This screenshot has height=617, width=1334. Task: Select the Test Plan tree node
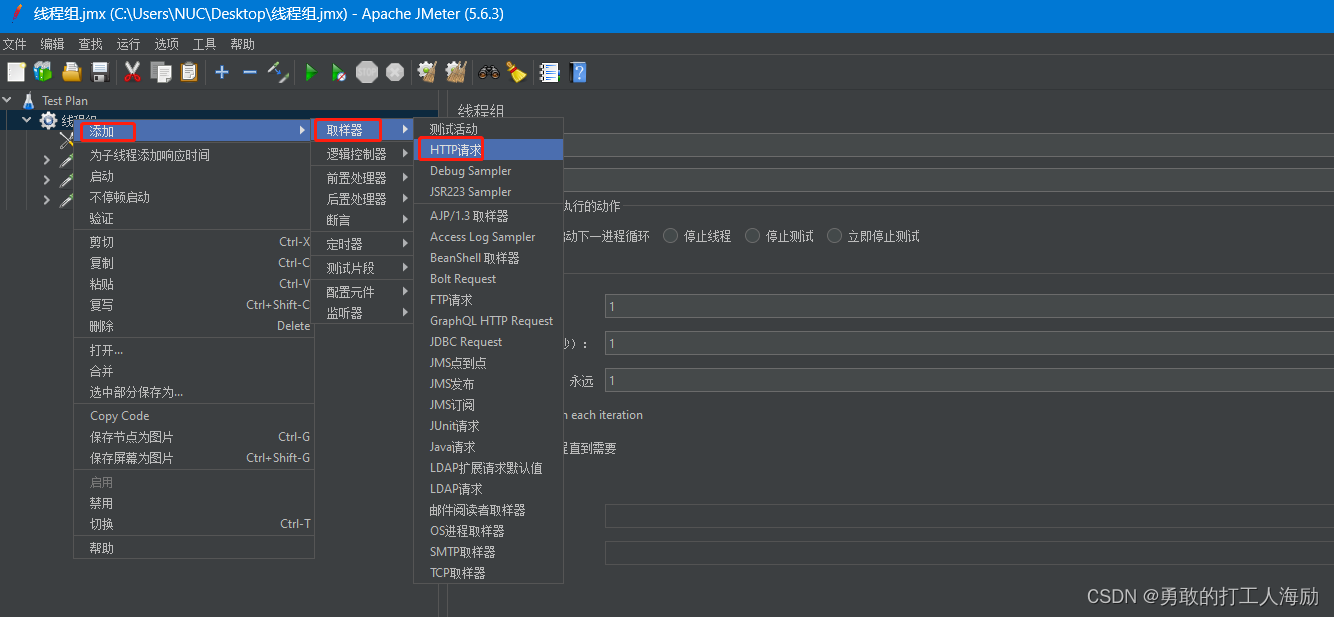coord(65,100)
